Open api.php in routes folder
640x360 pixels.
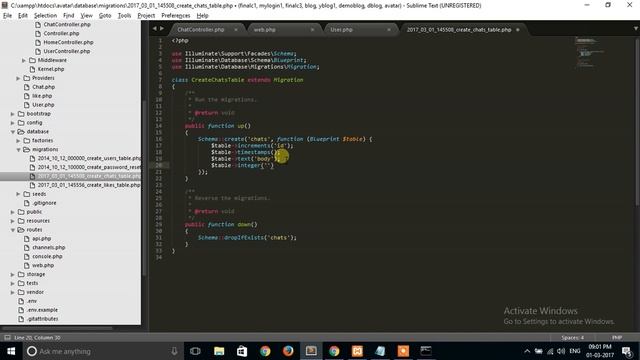pyautogui.click(x=42, y=238)
